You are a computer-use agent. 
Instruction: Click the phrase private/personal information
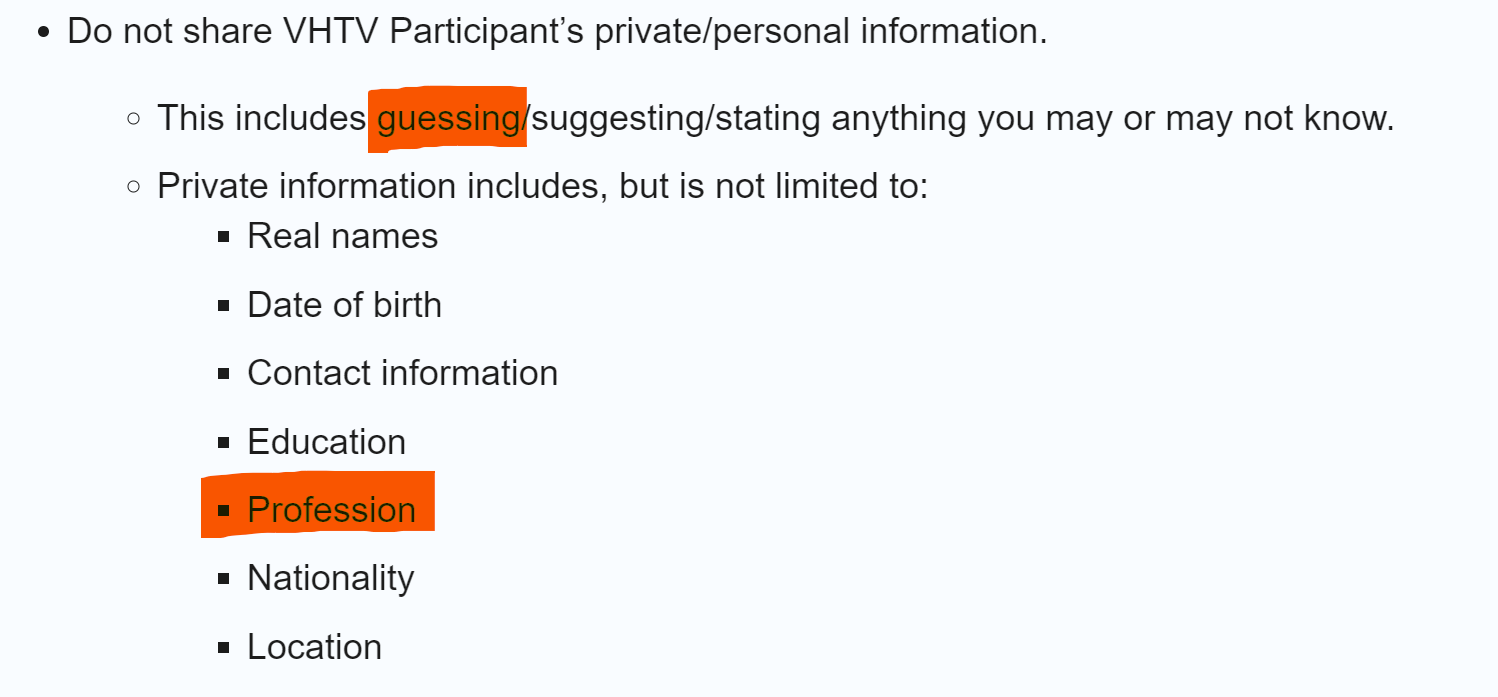coord(820,32)
